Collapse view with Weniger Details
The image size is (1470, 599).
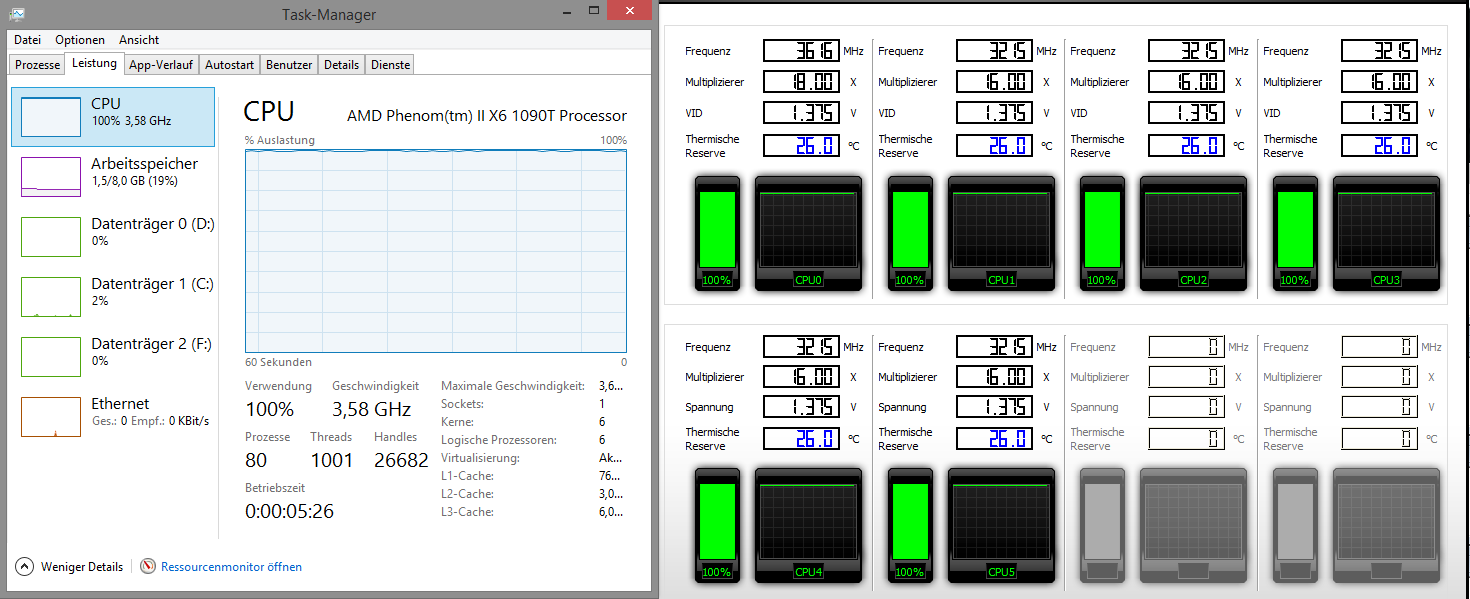point(69,566)
